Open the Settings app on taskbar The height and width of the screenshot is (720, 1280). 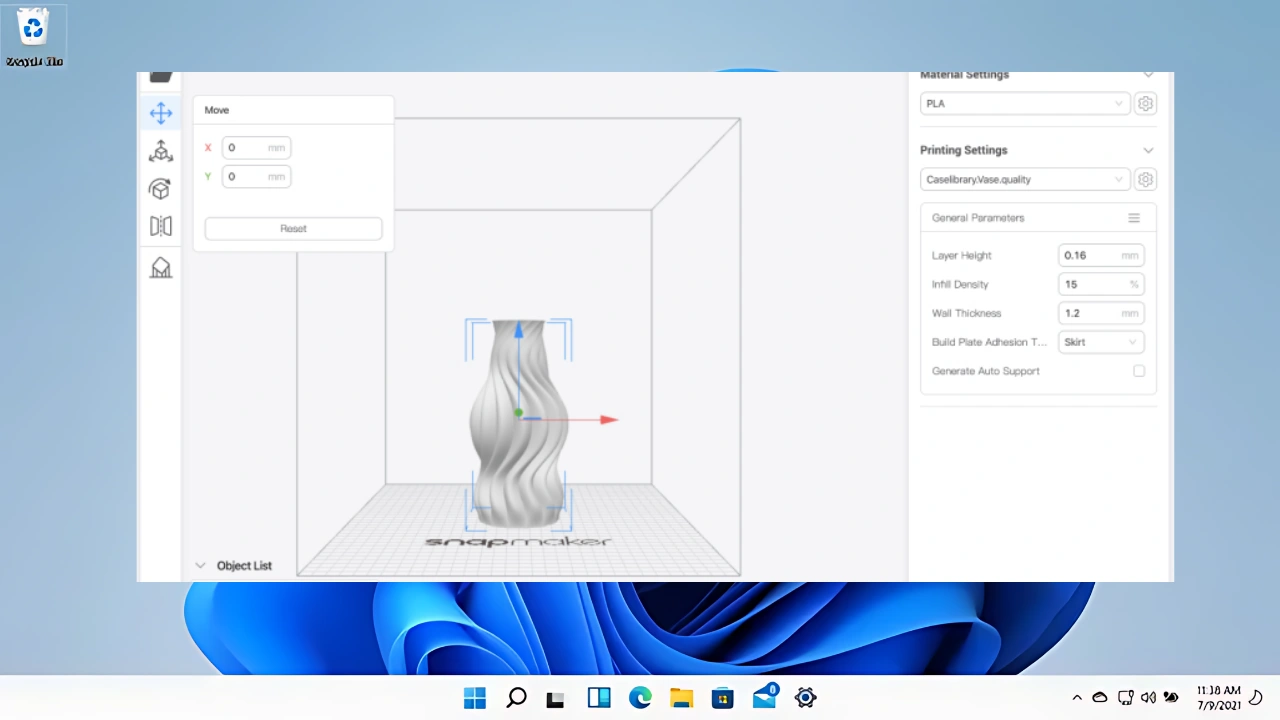805,697
